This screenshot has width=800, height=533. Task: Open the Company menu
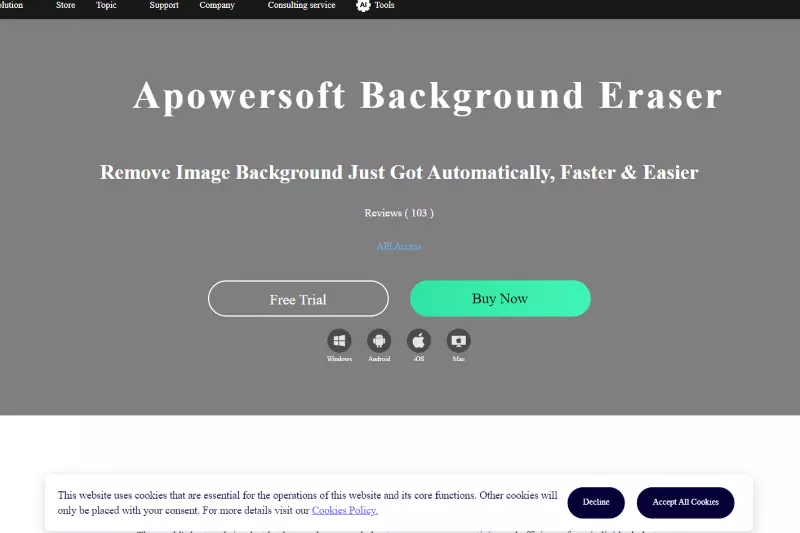click(217, 5)
